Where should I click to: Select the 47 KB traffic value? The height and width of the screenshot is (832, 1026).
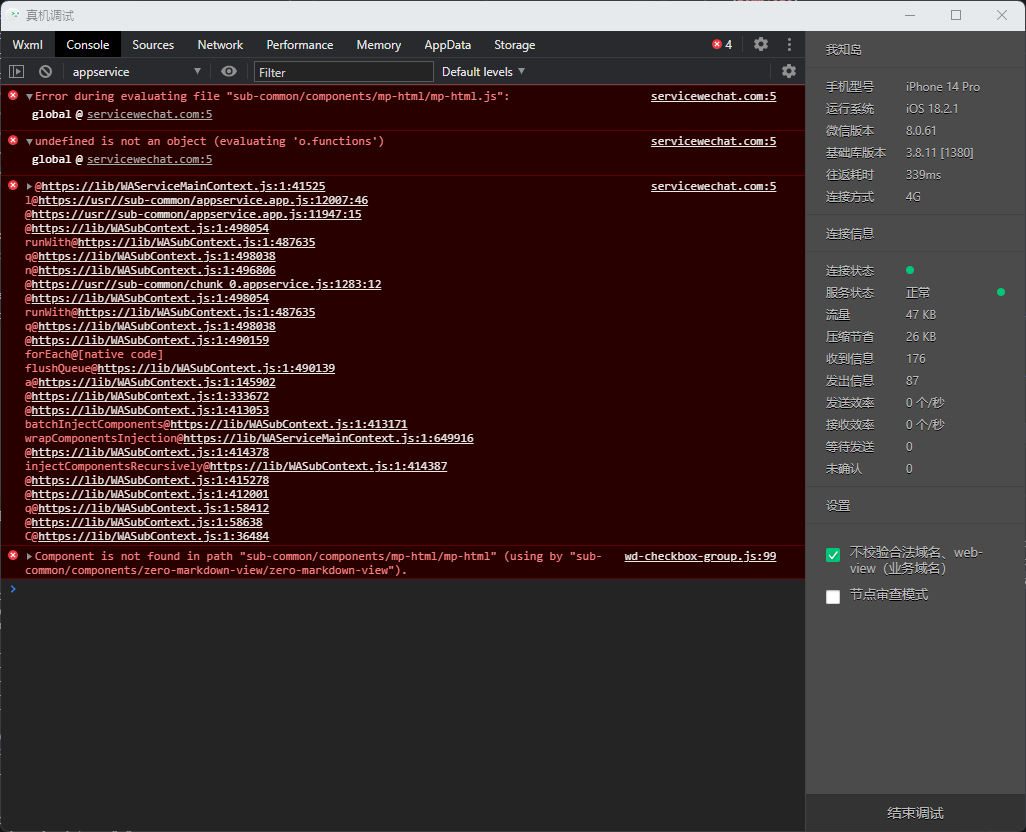pos(921,315)
